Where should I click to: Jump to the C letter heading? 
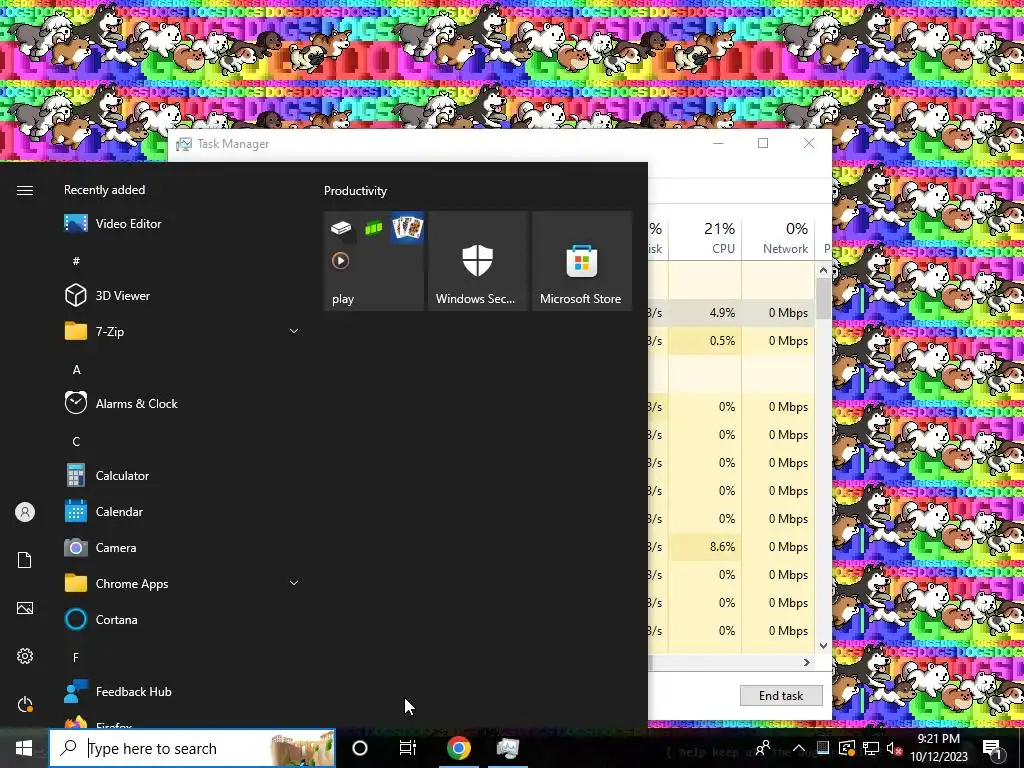coord(76,441)
